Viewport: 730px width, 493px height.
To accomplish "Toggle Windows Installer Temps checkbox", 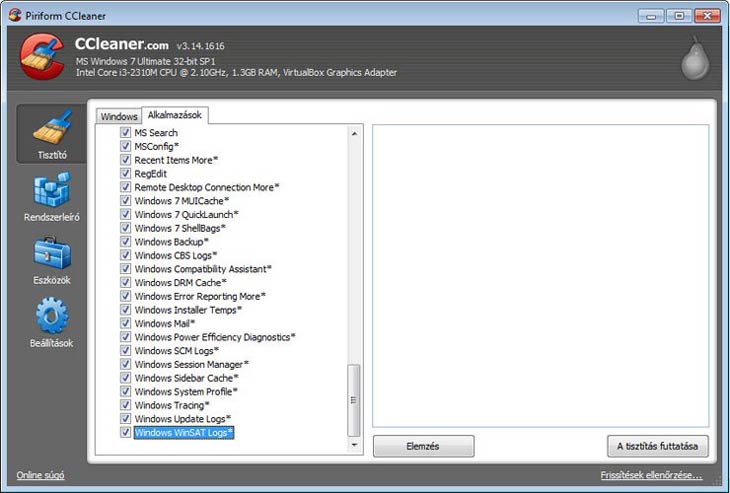I will coord(125,309).
